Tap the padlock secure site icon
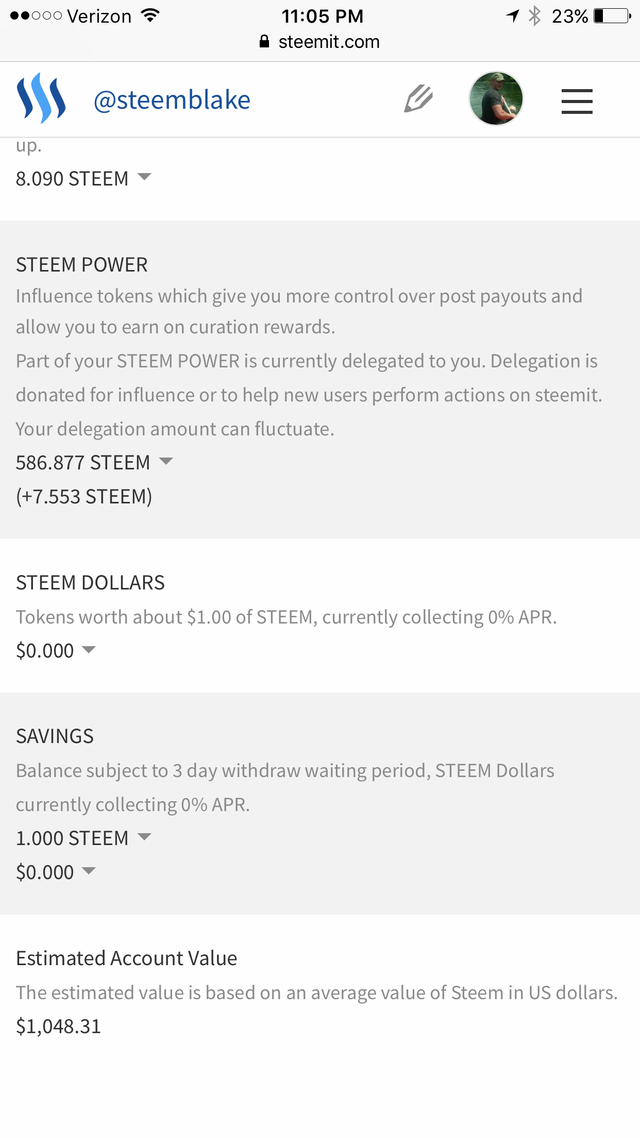 tap(264, 42)
